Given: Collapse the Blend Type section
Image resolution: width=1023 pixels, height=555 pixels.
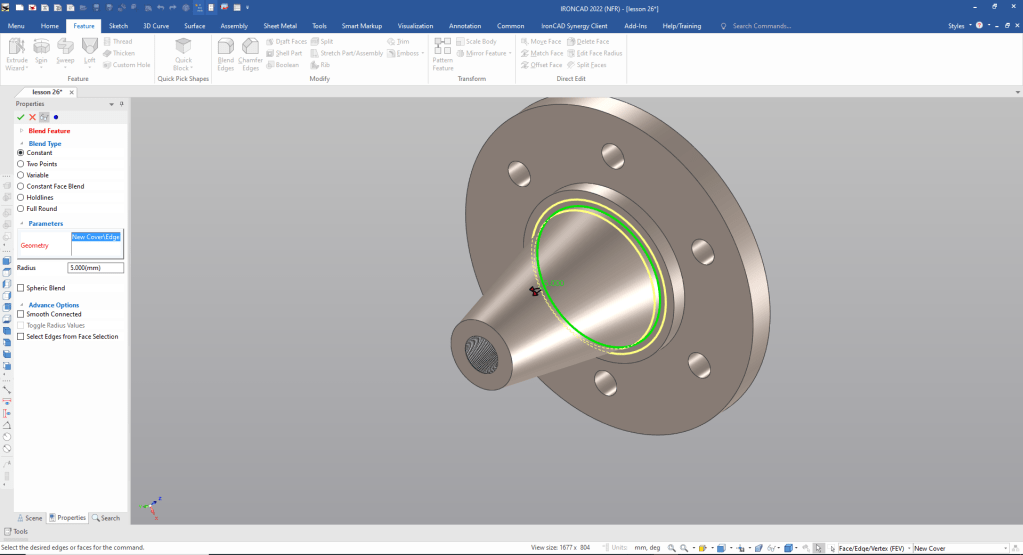Looking at the screenshot, I should click(21, 144).
